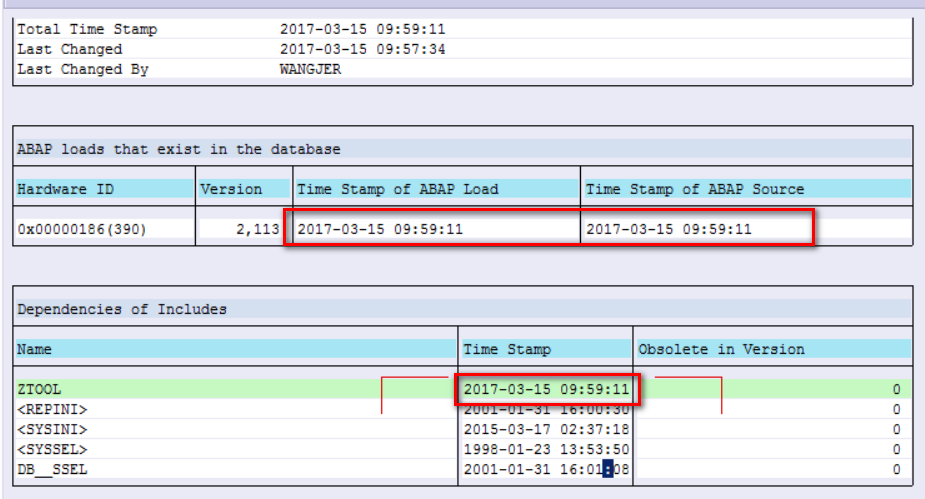Image resolution: width=925 pixels, height=499 pixels.
Task: Select the <SYSSEL> include row
Action: point(463,449)
